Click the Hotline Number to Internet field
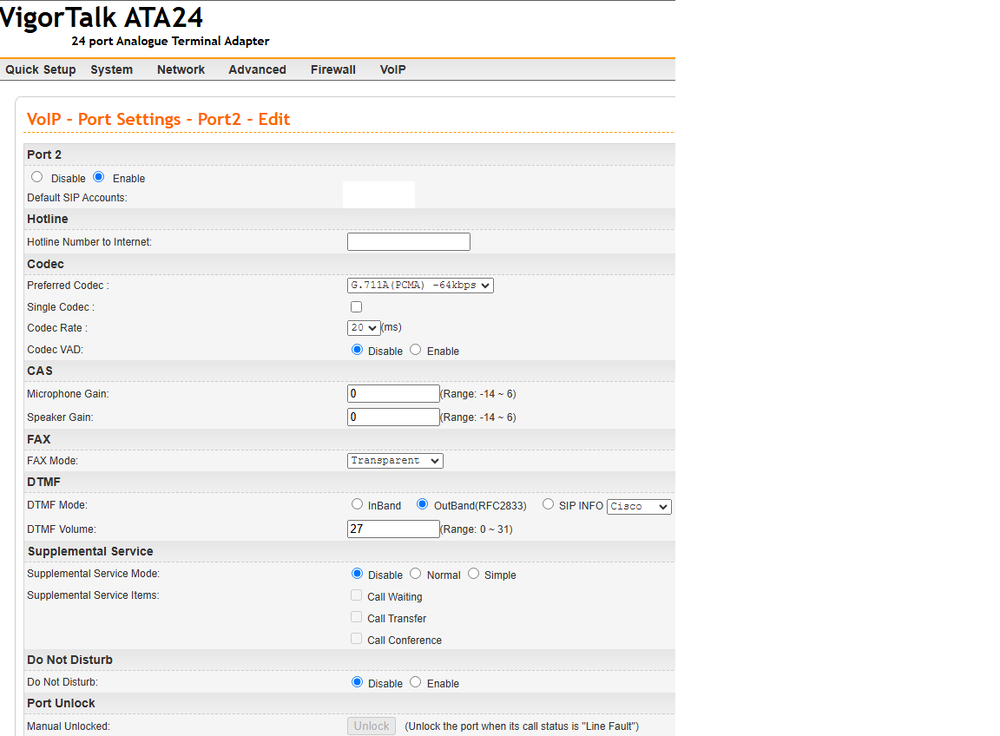The height and width of the screenshot is (736, 1000). coord(408,242)
